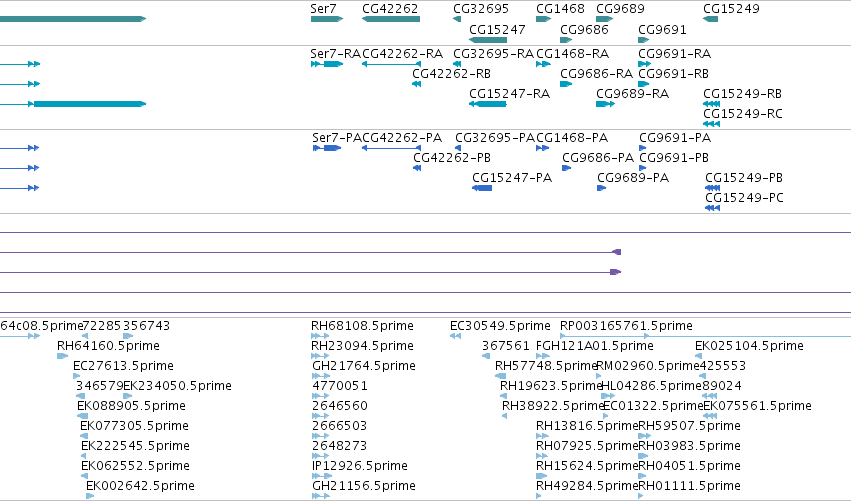This screenshot has height=501, width=851.
Task: Select the CG9691 gene label
Action: click(x=663, y=29)
